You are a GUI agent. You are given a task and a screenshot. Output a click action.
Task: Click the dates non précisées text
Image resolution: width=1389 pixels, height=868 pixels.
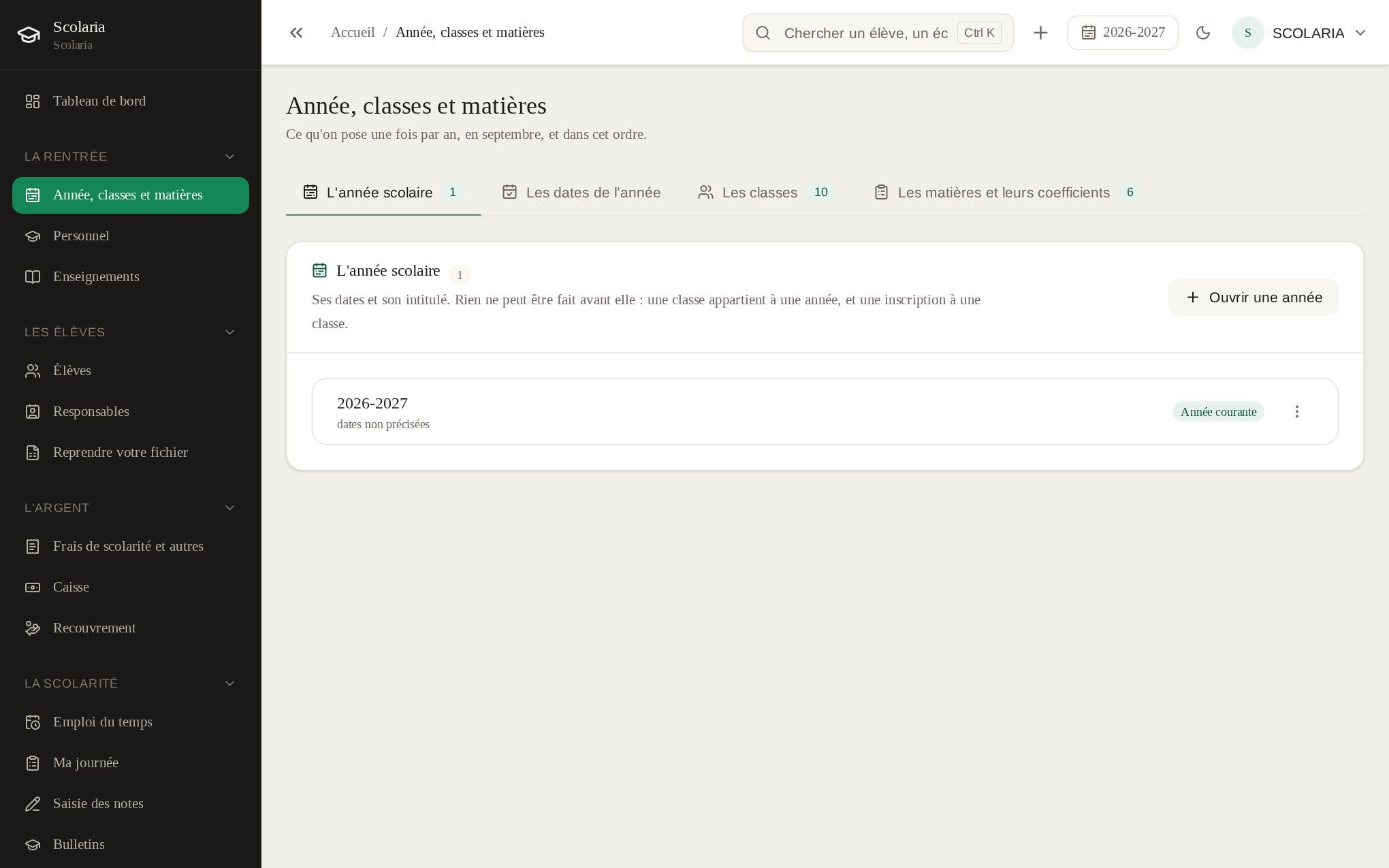[383, 424]
